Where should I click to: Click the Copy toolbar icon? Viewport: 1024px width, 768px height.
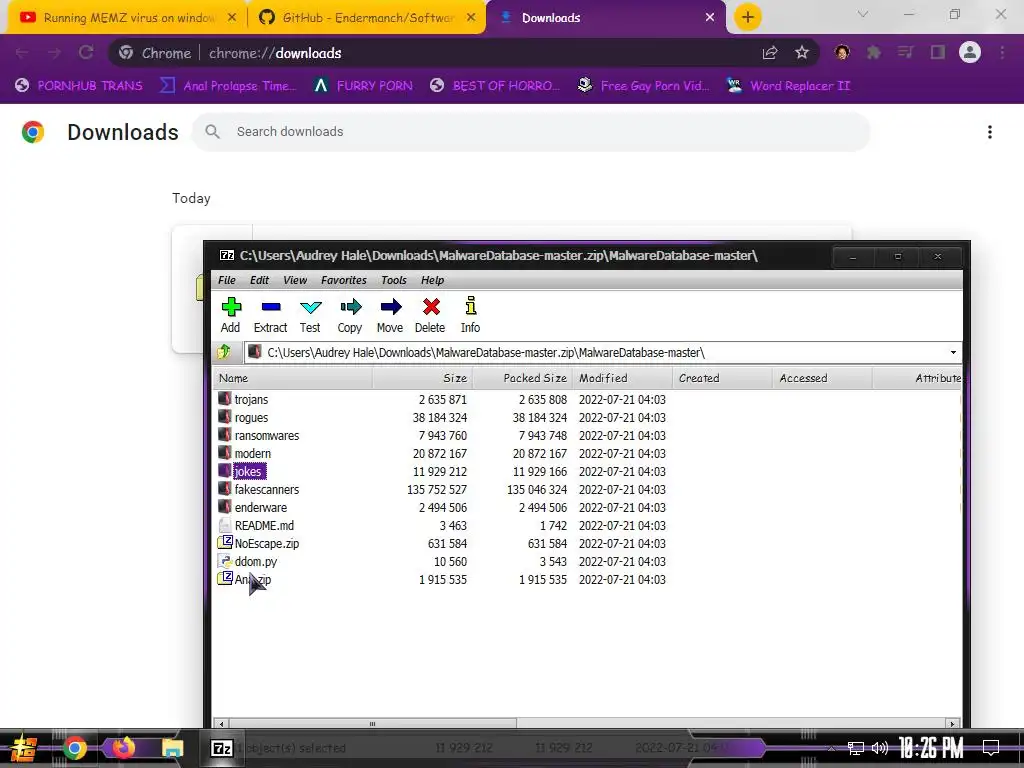[x=350, y=315]
